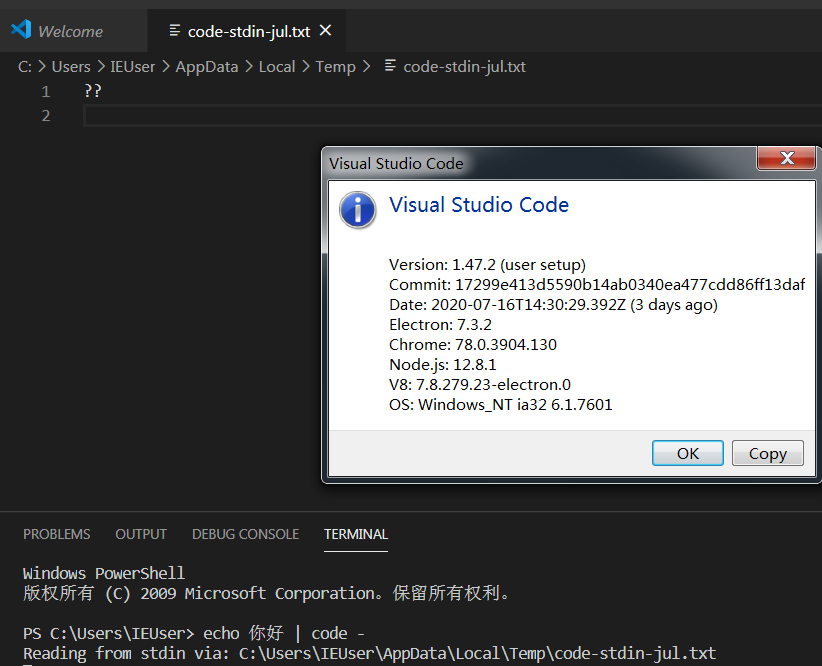
Task: Click the Copy button in the dialog
Action: [767, 452]
